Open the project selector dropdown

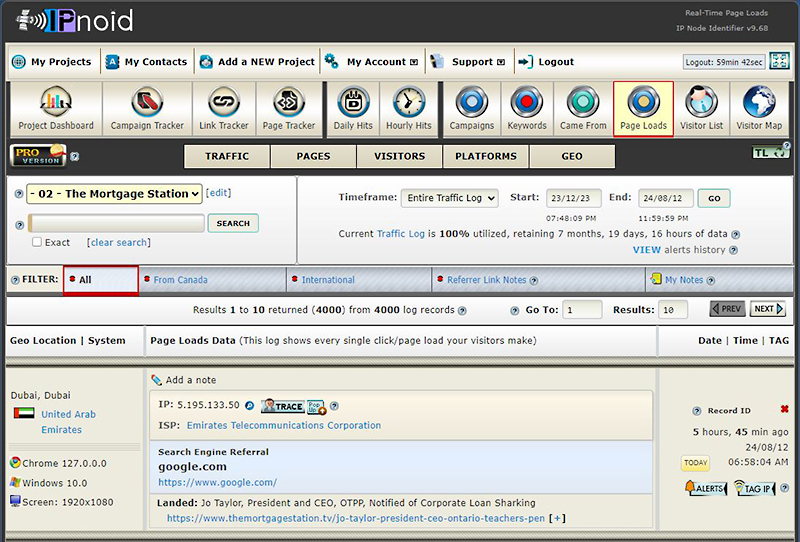114,194
